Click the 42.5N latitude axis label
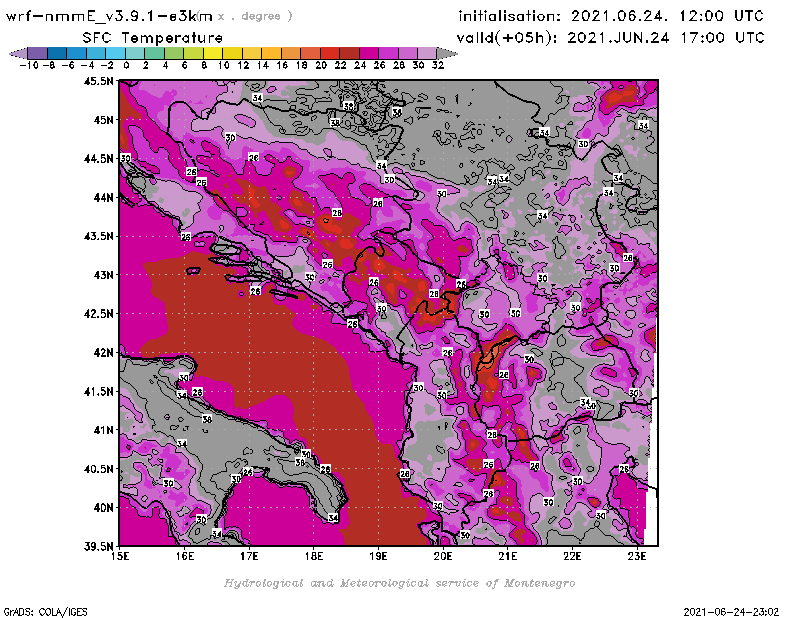The image size is (800, 618). 99,314
